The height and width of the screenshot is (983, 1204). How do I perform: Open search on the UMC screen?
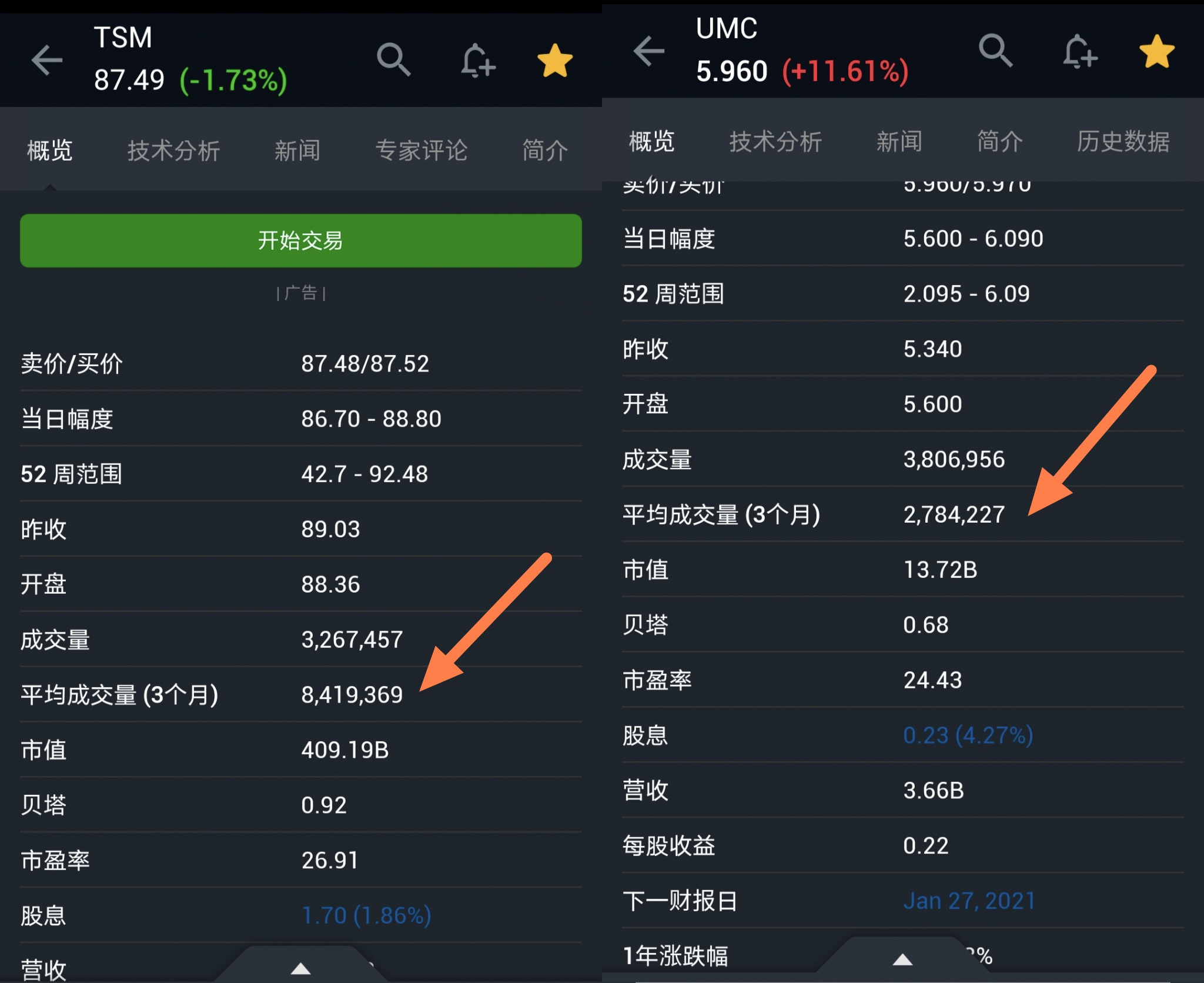[x=995, y=51]
